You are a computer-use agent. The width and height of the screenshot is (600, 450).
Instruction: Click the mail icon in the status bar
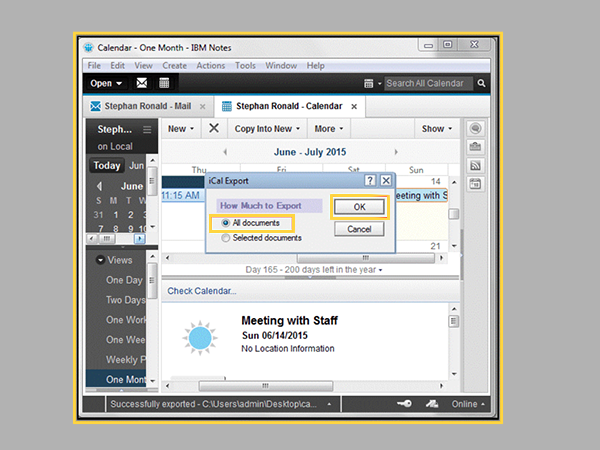click(x=432, y=404)
